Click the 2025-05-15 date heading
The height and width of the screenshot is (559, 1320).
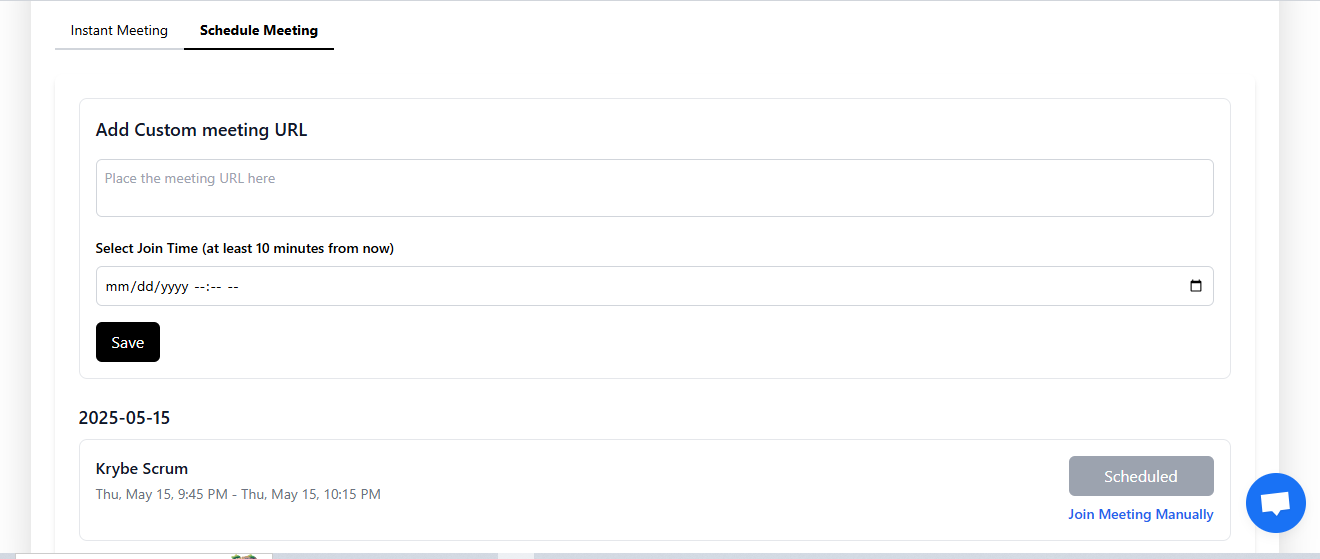click(x=124, y=418)
